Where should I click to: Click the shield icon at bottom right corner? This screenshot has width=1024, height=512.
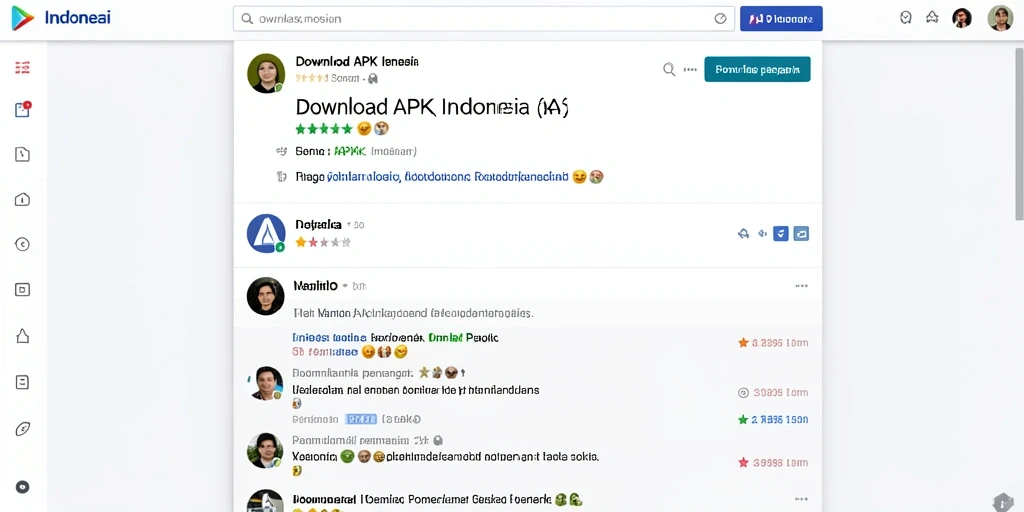1003,502
